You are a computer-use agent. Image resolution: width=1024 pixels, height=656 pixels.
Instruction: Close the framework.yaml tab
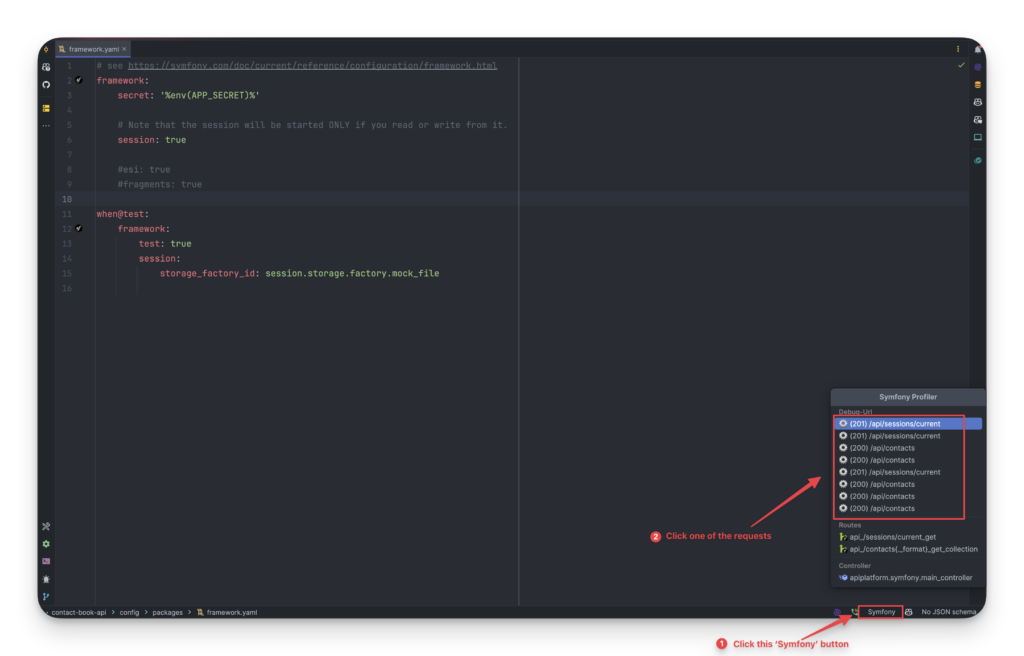tap(124, 49)
